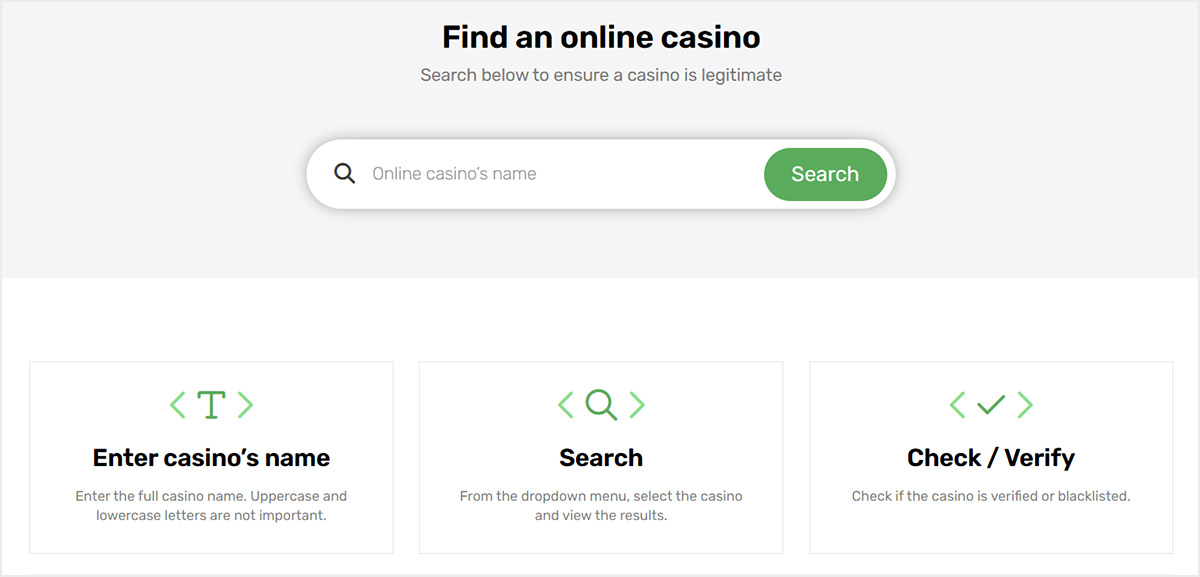Screen dimensions: 1200x577
Task: Click the right angle bracket beside the T icon
Action: pos(245,405)
